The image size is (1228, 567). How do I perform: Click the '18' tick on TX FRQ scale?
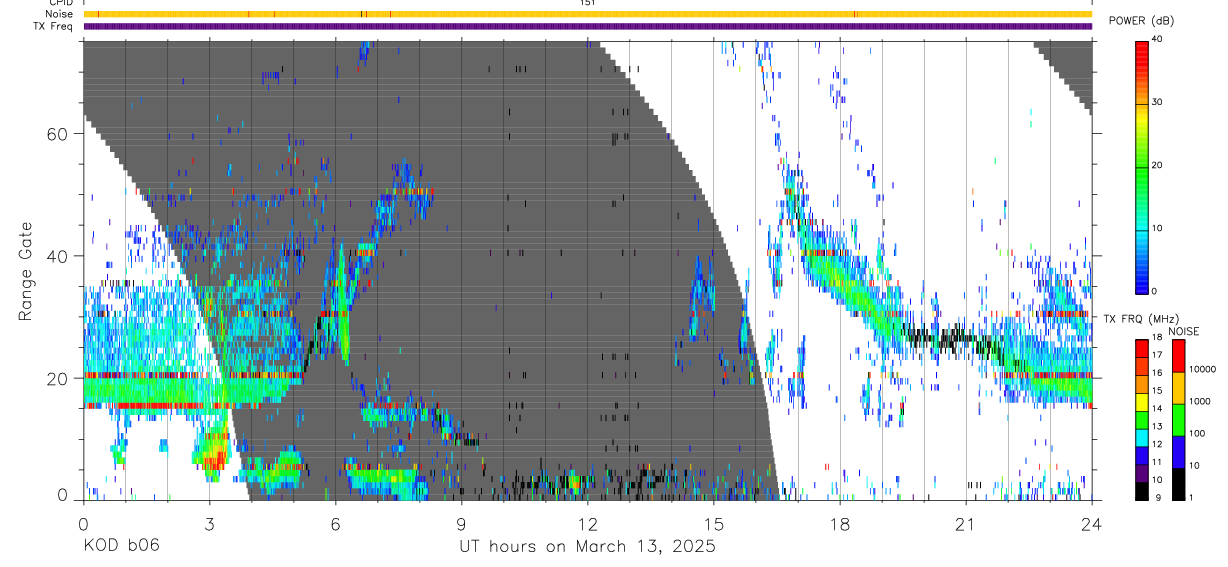click(1158, 339)
